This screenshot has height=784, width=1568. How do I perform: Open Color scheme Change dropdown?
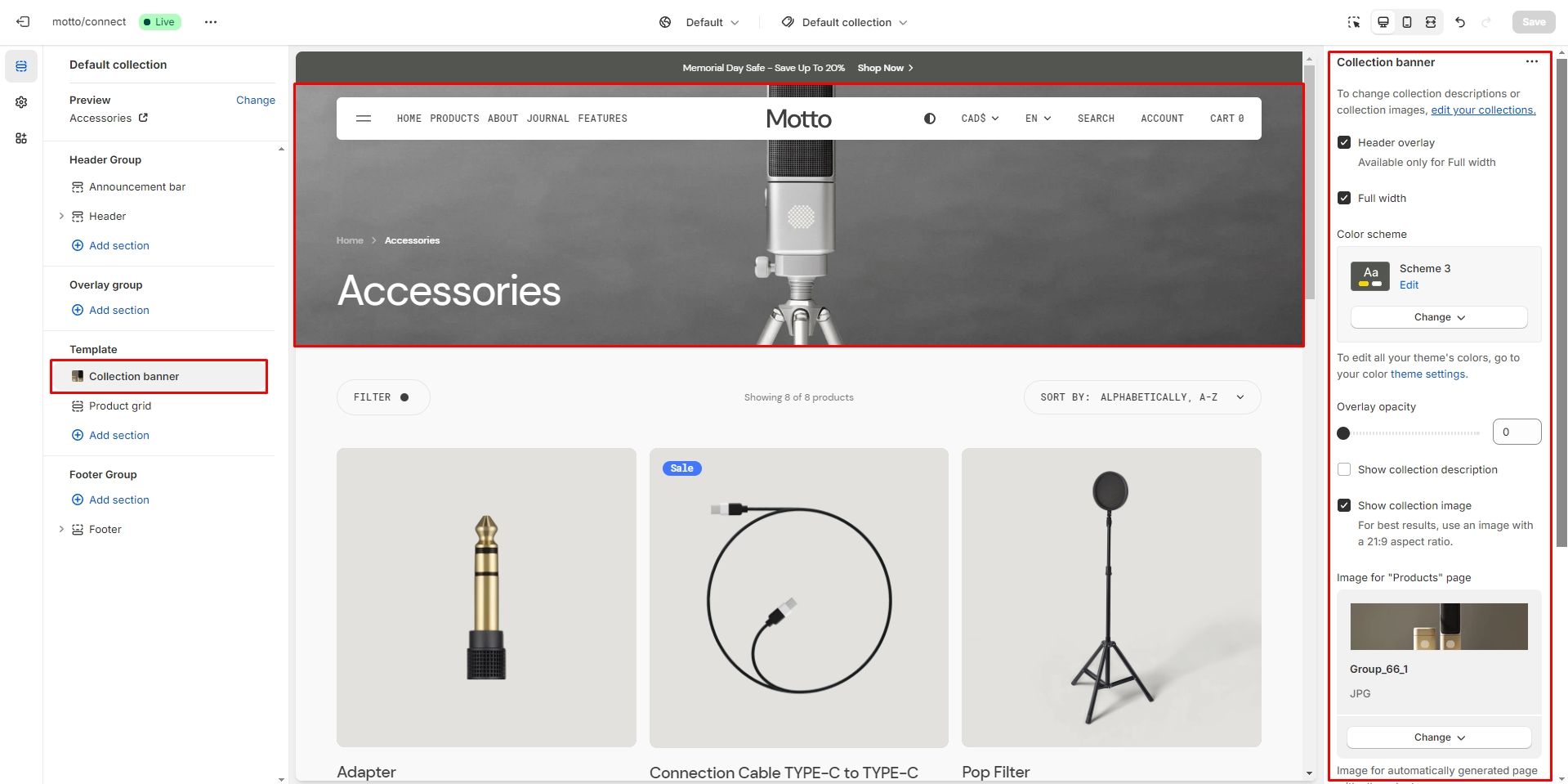click(x=1438, y=317)
